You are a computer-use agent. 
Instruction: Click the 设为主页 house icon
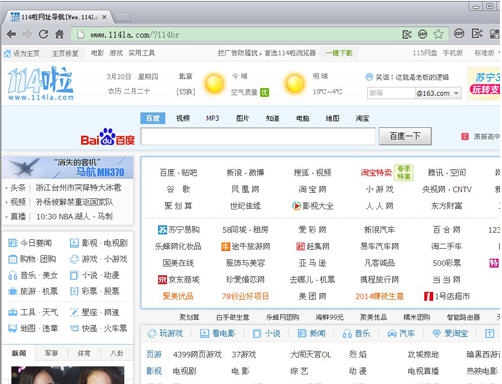[7, 53]
